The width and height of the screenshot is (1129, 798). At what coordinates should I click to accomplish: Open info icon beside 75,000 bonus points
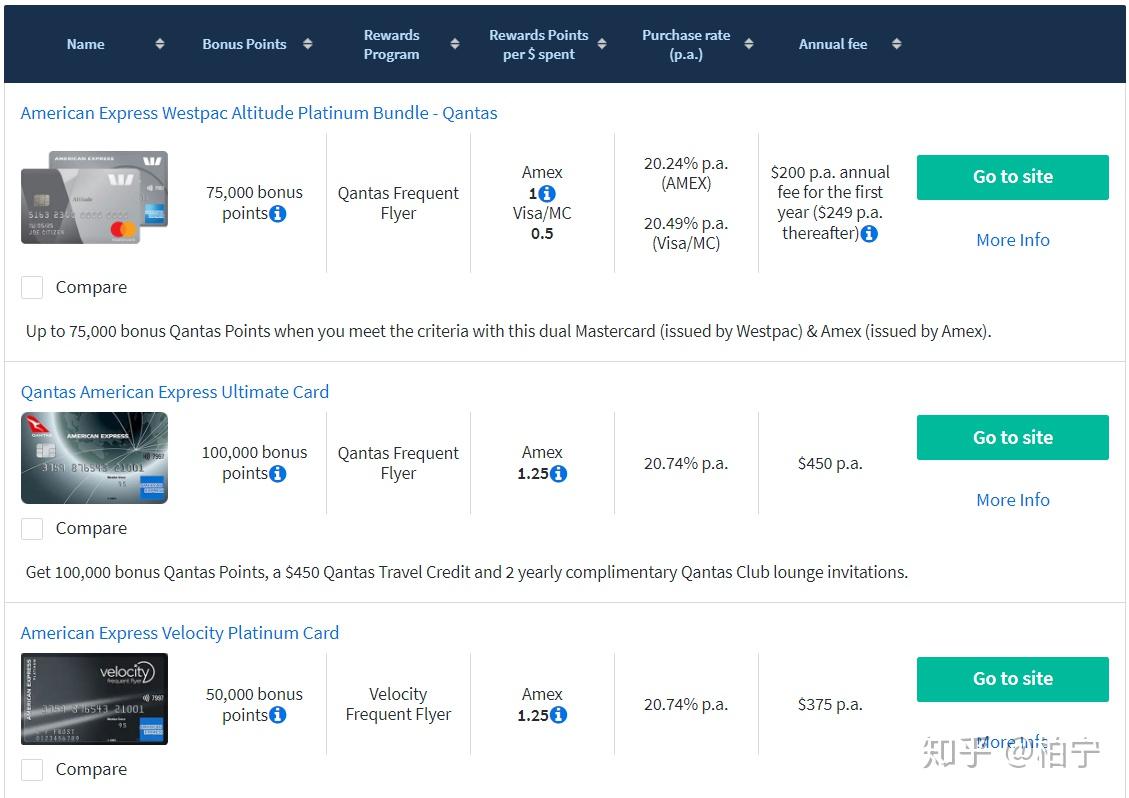[x=277, y=214]
